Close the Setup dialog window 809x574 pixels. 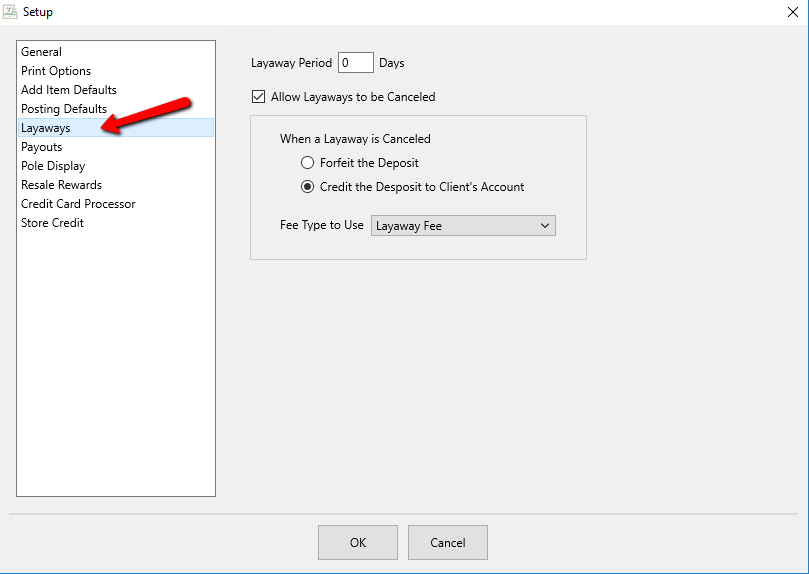click(x=792, y=12)
